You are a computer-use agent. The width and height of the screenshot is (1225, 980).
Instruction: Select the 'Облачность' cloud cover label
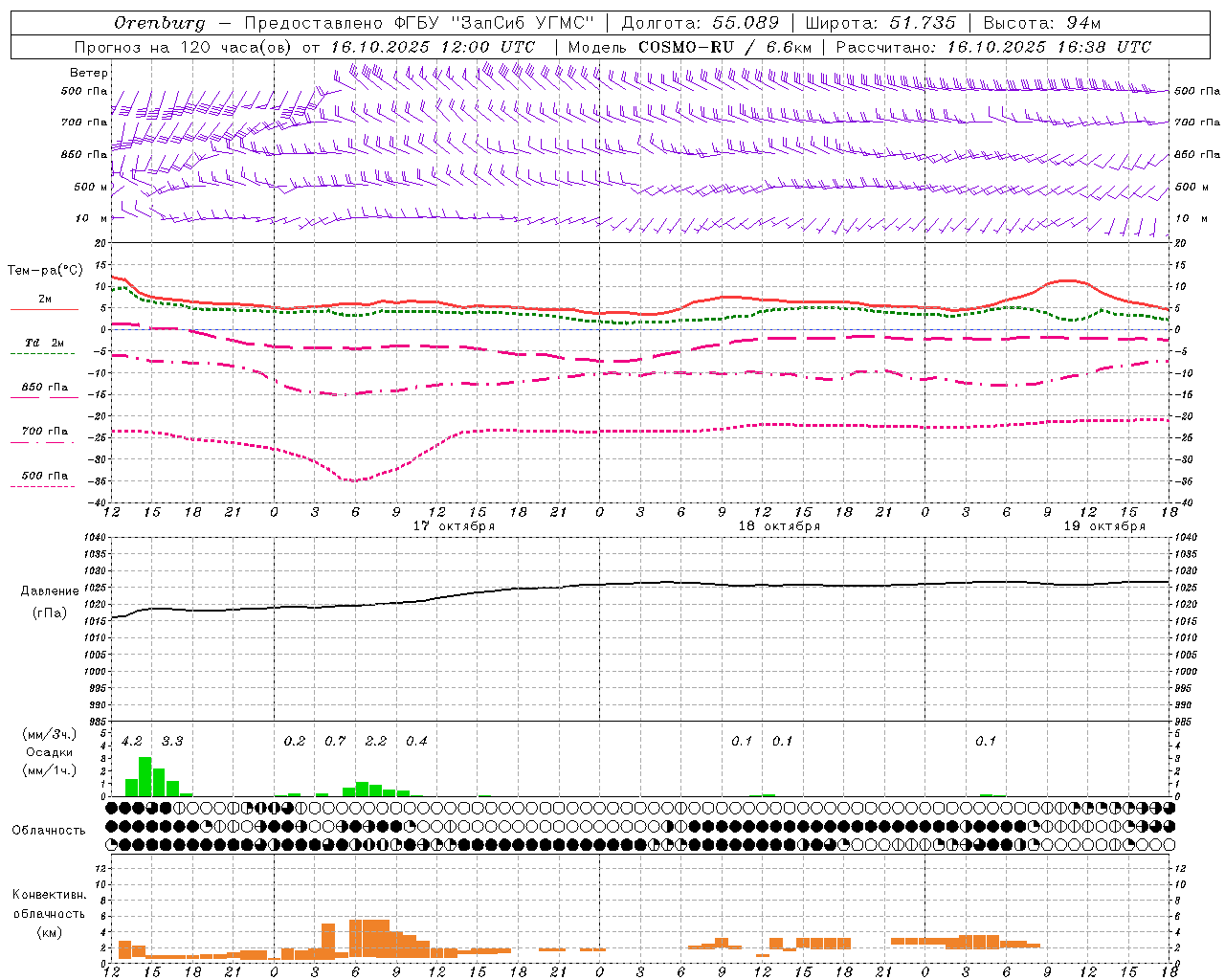coord(49,831)
